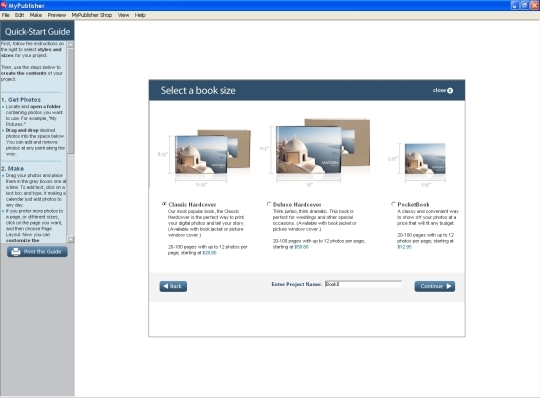This screenshot has height=417, width=540.
Task: Open the Help menu
Action: tap(140, 15)
